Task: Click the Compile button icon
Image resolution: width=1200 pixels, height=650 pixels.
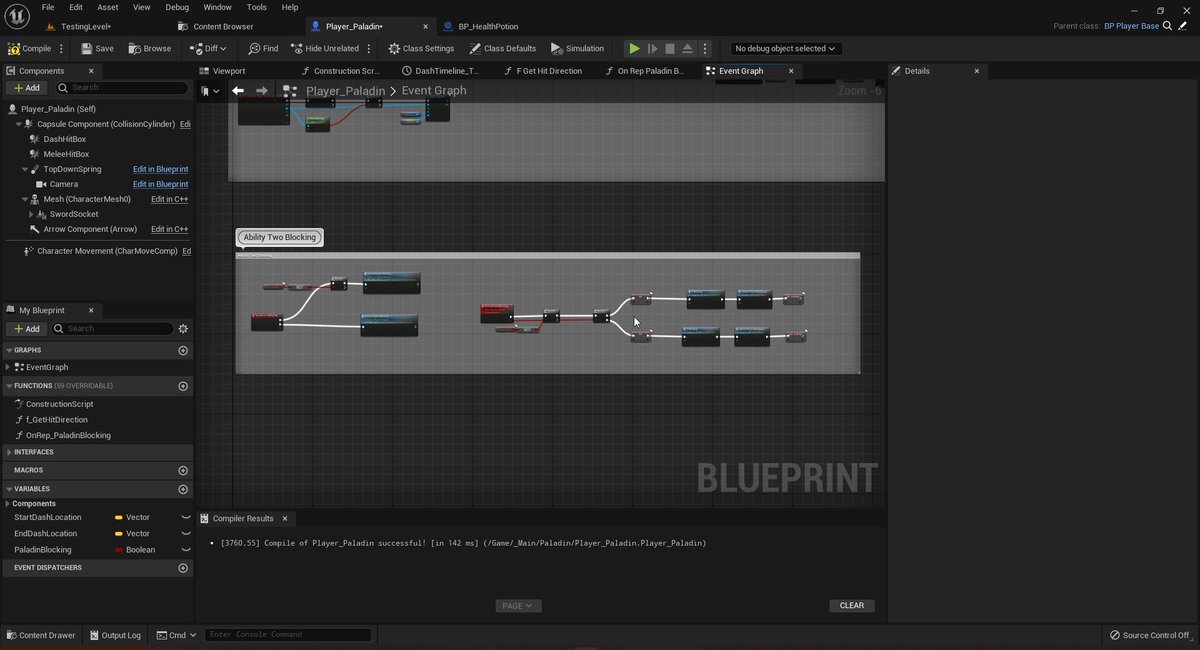Action: (x=14, y=48)
